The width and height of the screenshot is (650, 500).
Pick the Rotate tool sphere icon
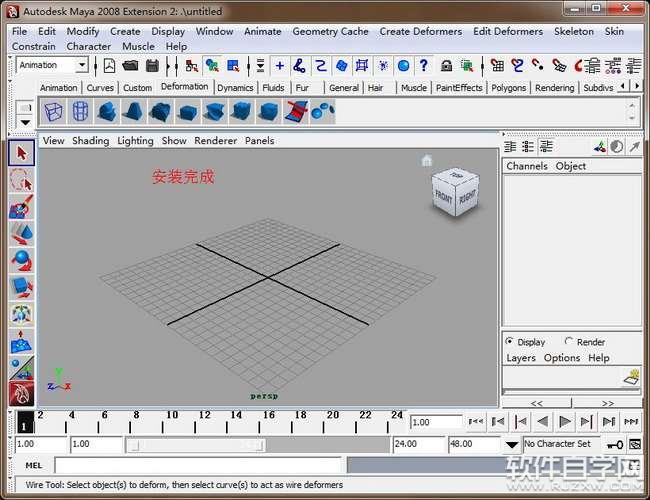22,260
